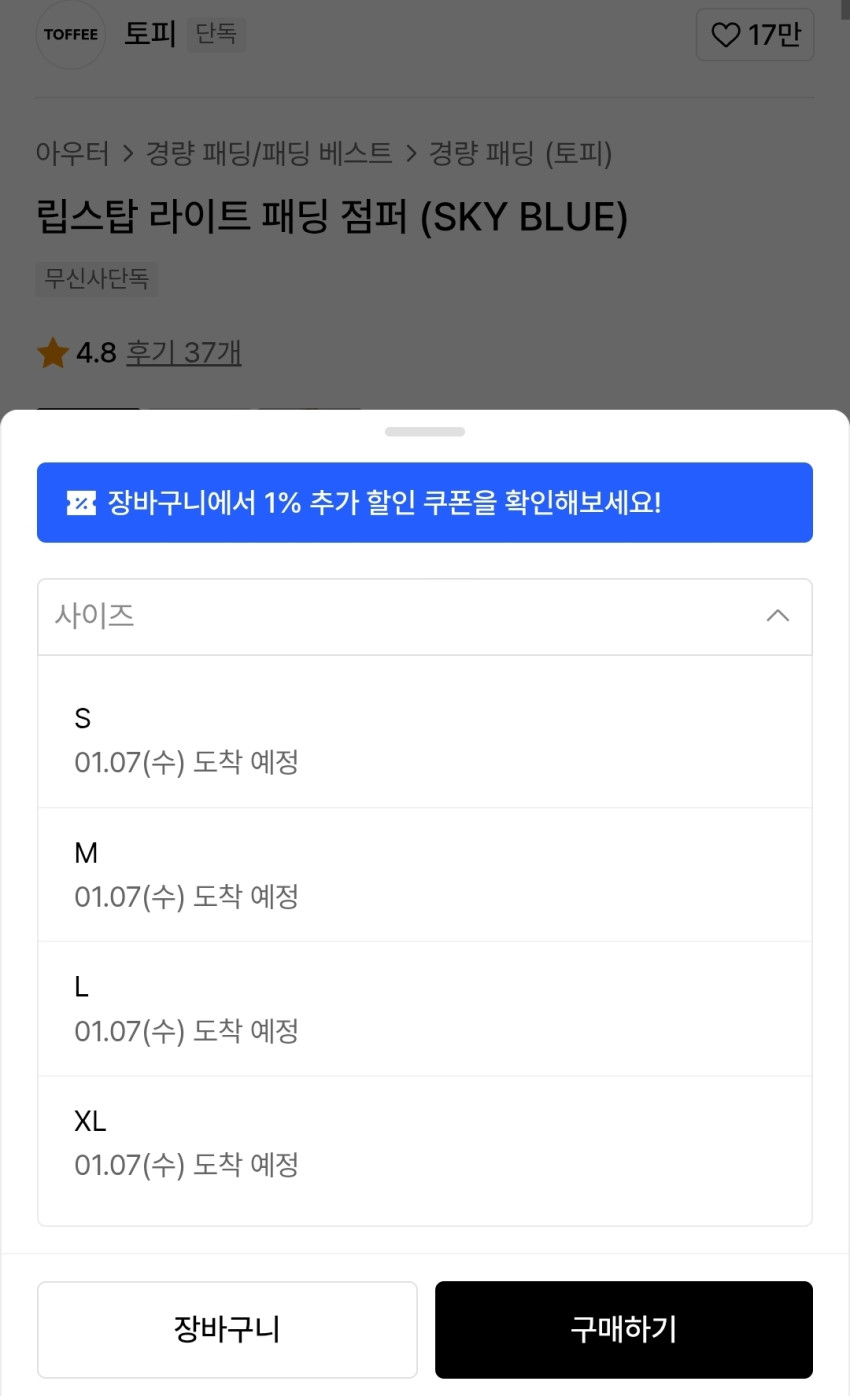Add item via 장바구니 button
850x1396 pixels.
(227, 1330)
